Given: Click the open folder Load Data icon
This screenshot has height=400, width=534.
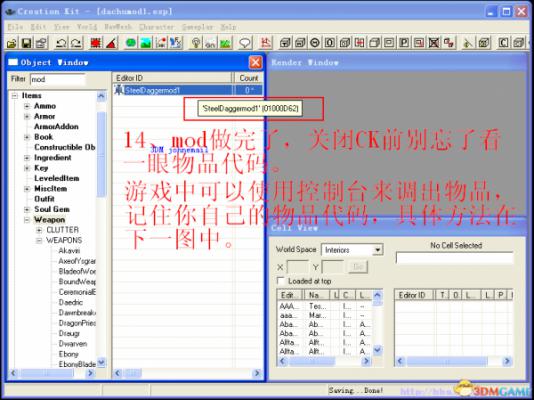Looking at the screenshot, I should tap(12, 43).
